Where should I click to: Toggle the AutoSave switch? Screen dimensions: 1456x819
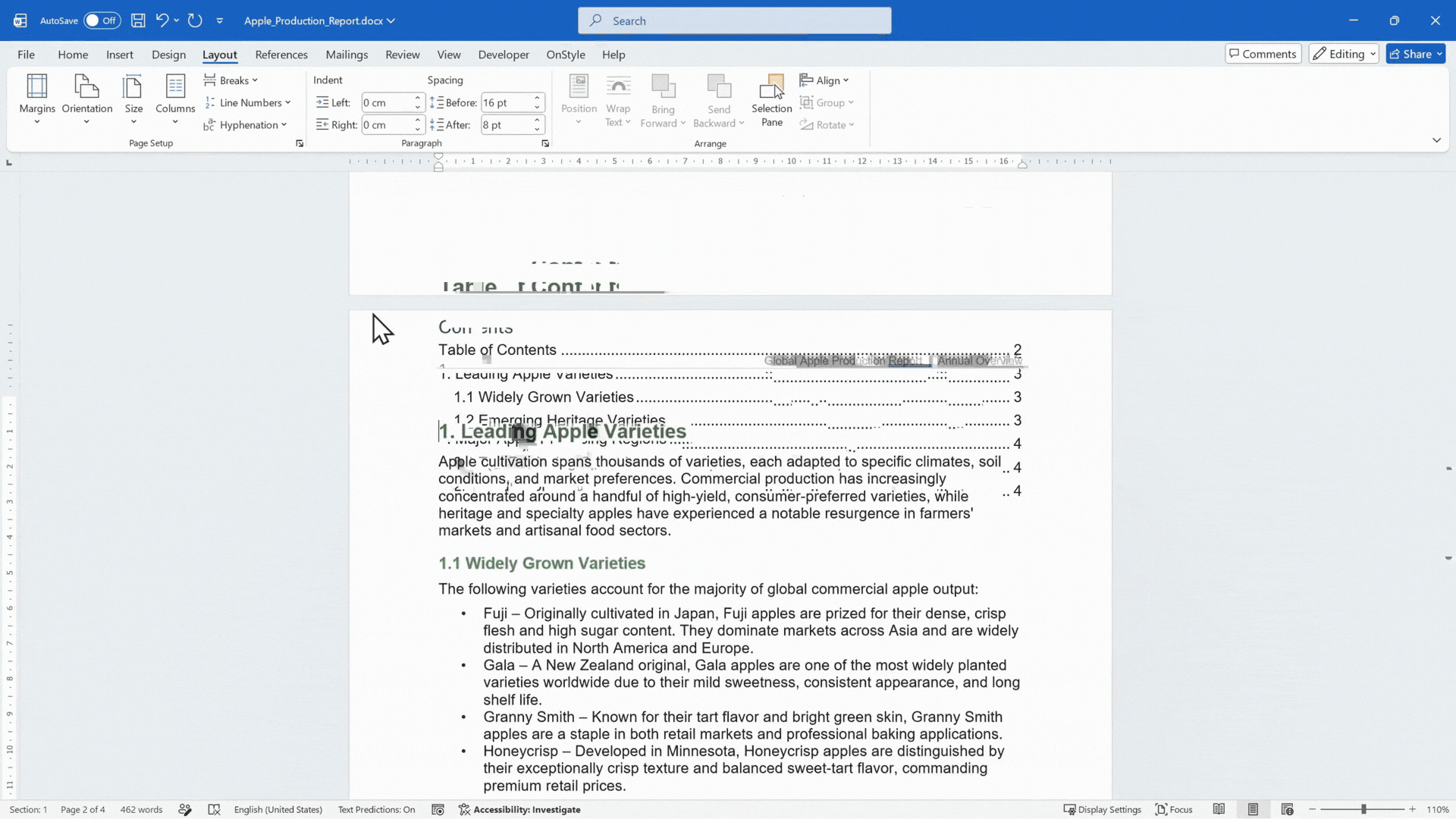[x=102, y=20]
